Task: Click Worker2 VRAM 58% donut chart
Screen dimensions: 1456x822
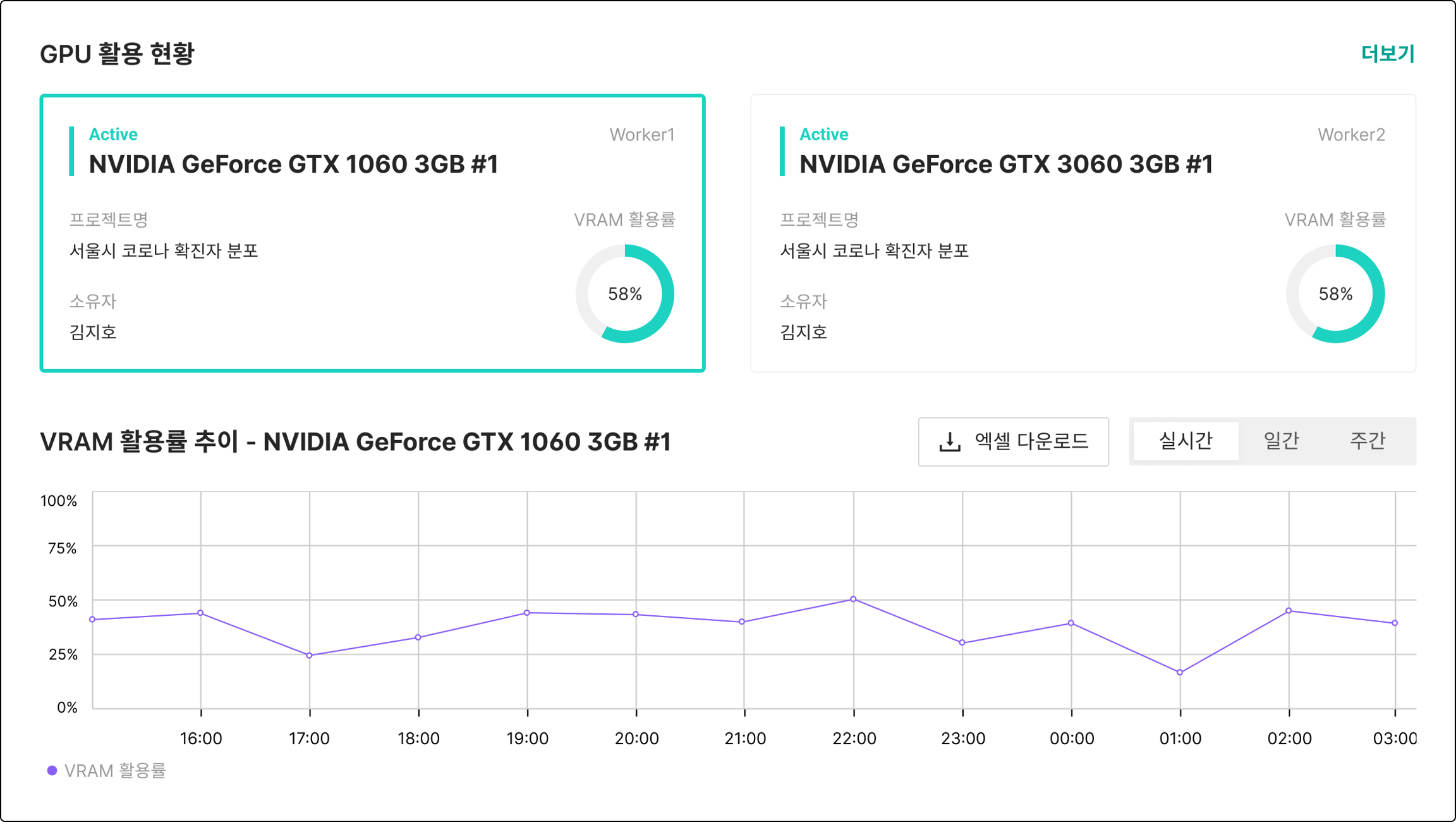Action: [x=1335, y=294]
